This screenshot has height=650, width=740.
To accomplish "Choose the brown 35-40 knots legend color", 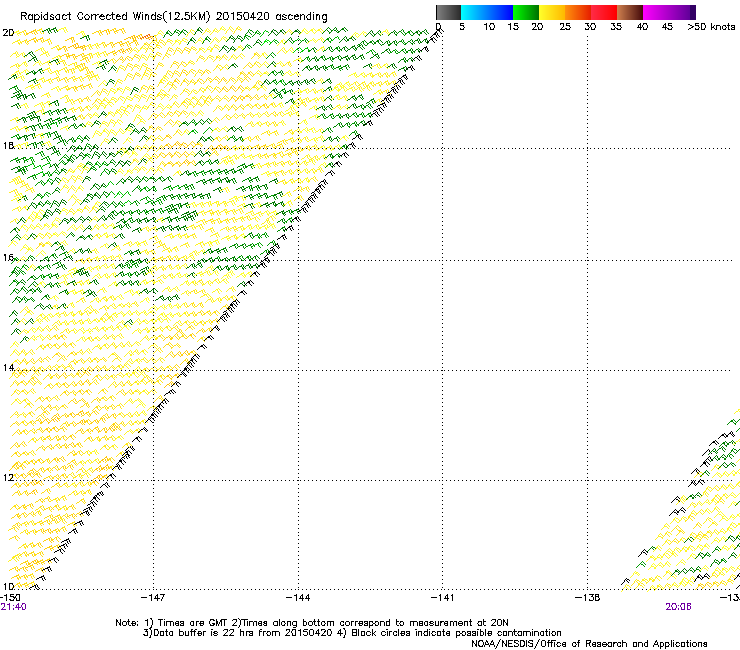I will [x=630, y=12].
